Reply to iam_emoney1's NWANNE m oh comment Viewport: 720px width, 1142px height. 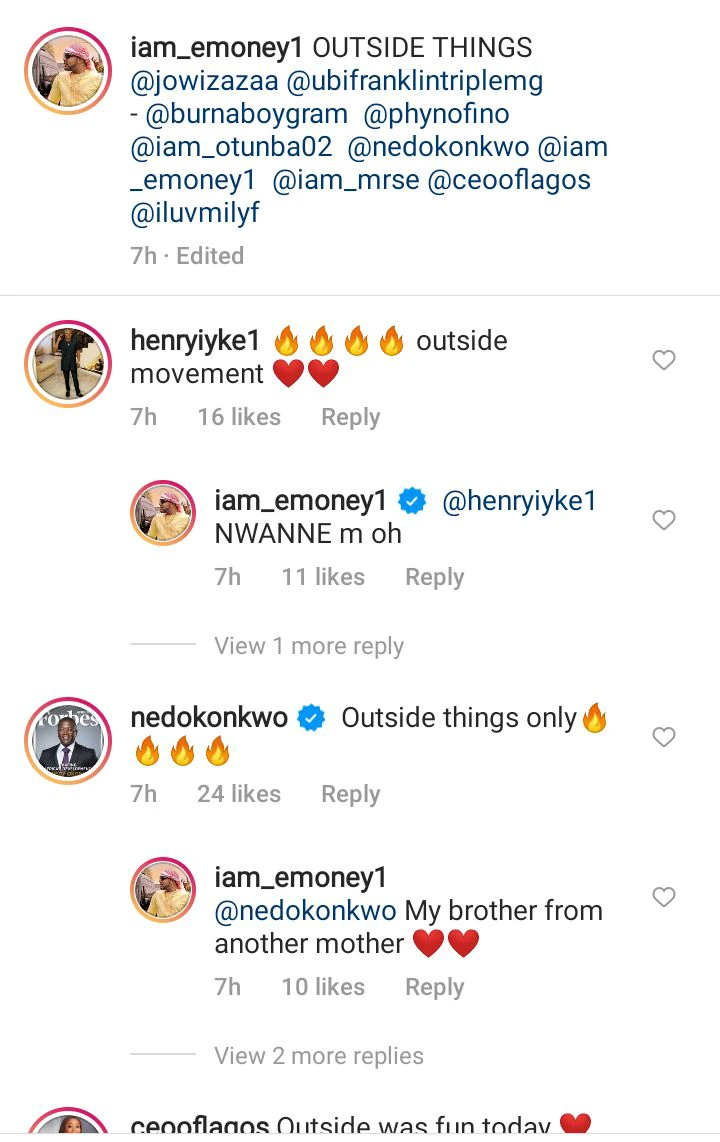click(434, 577)
